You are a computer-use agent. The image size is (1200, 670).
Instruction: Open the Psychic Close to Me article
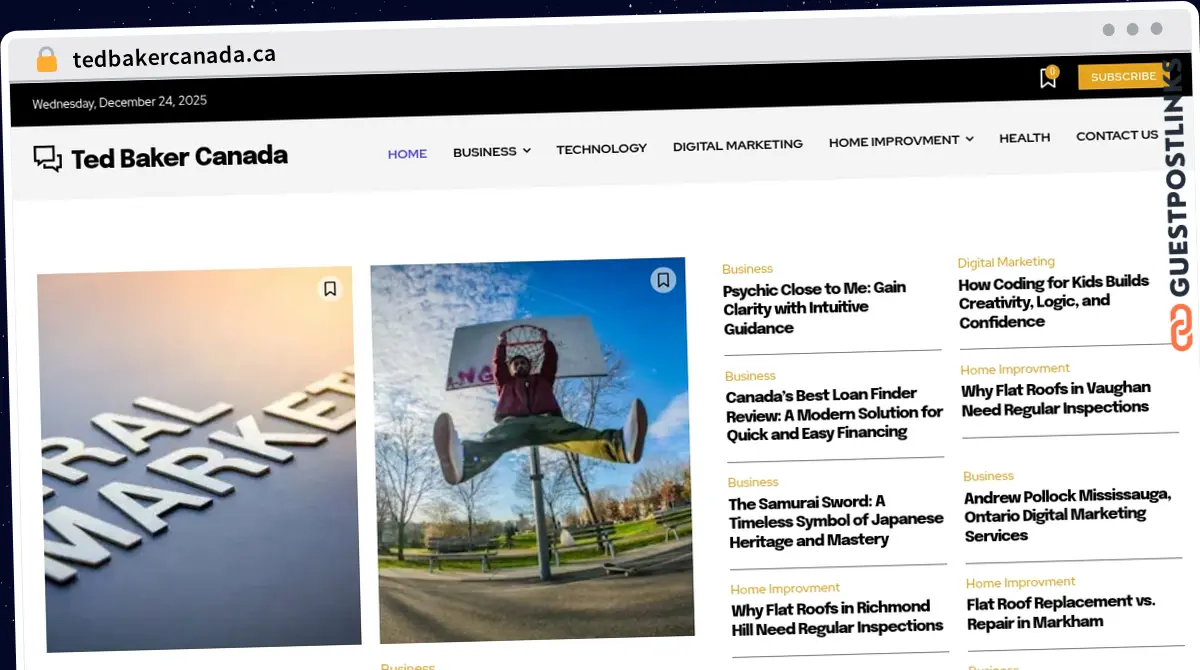[x=813, y=309]
